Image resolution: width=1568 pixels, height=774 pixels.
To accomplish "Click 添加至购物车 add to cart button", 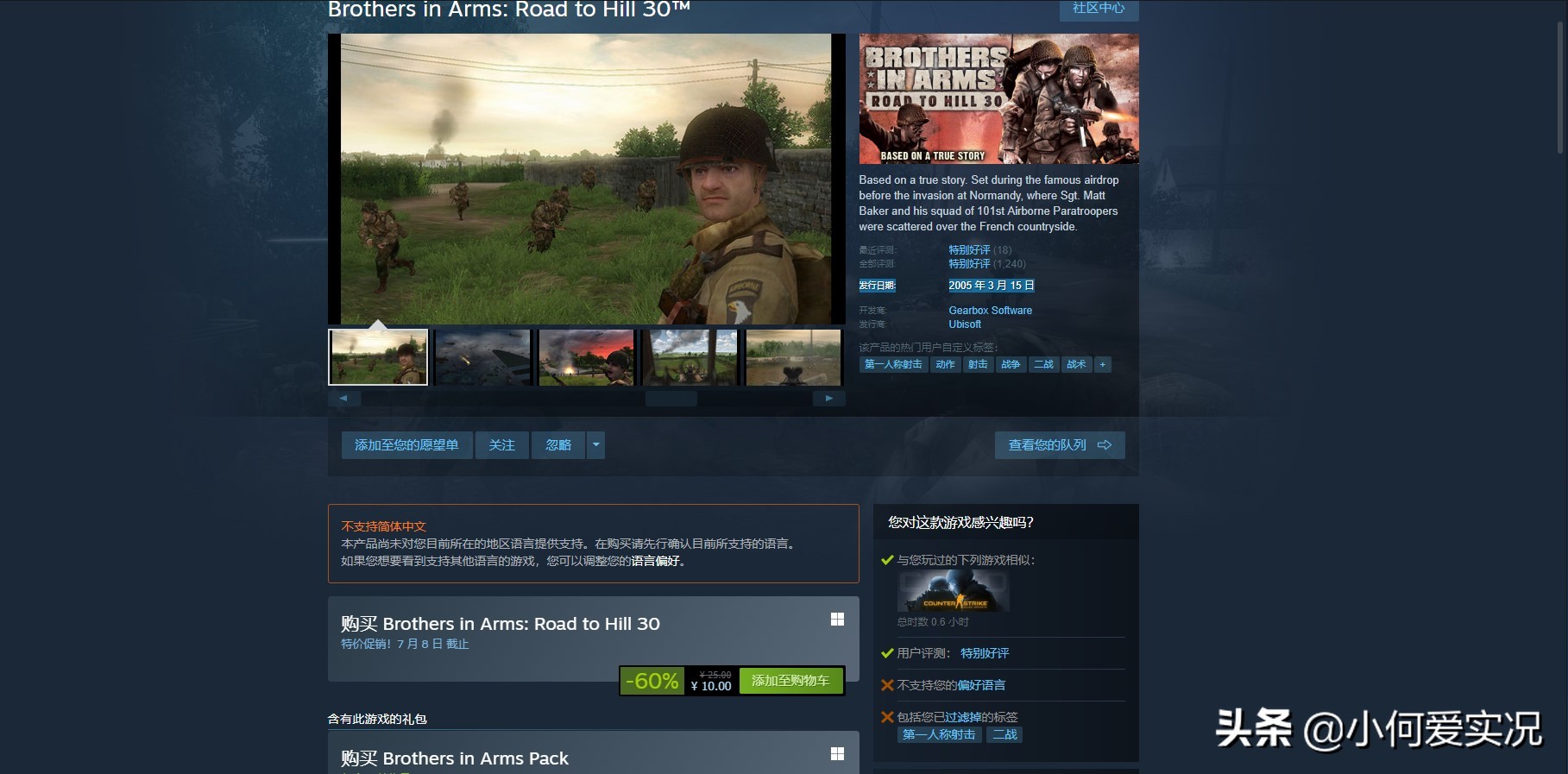I will (x=790, y=681).
